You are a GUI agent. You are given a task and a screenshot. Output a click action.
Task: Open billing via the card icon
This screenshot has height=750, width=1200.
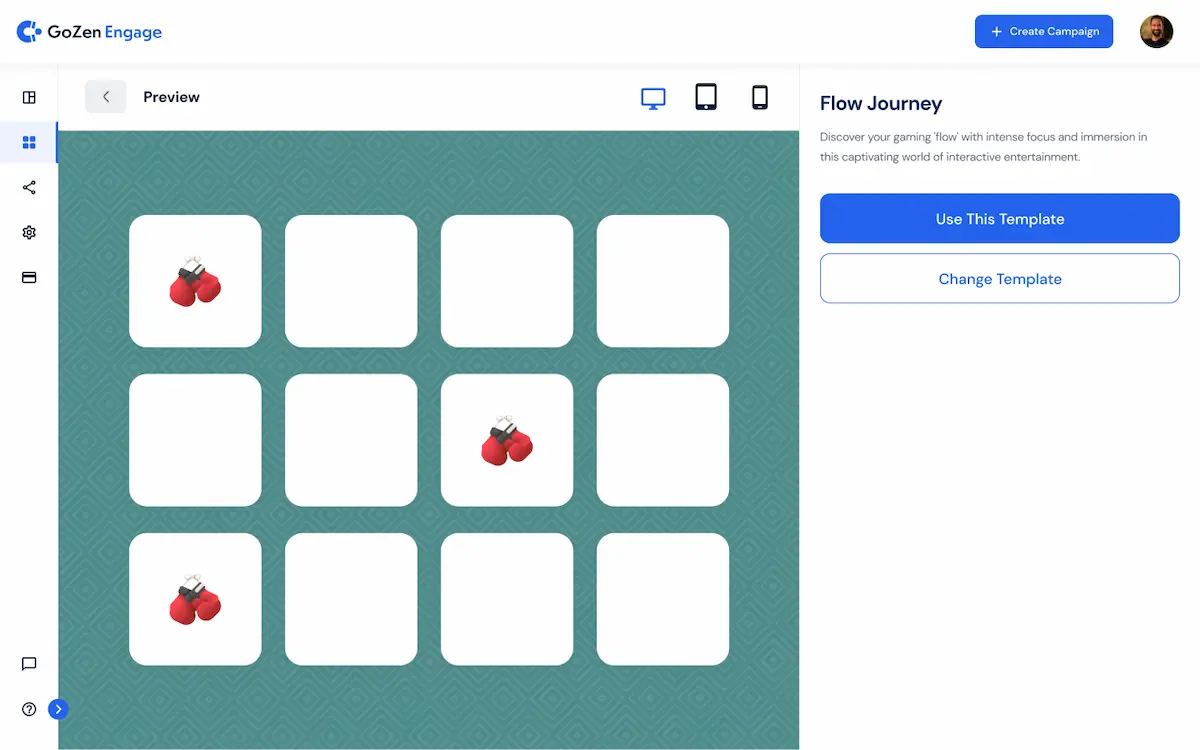pos(28,277)
